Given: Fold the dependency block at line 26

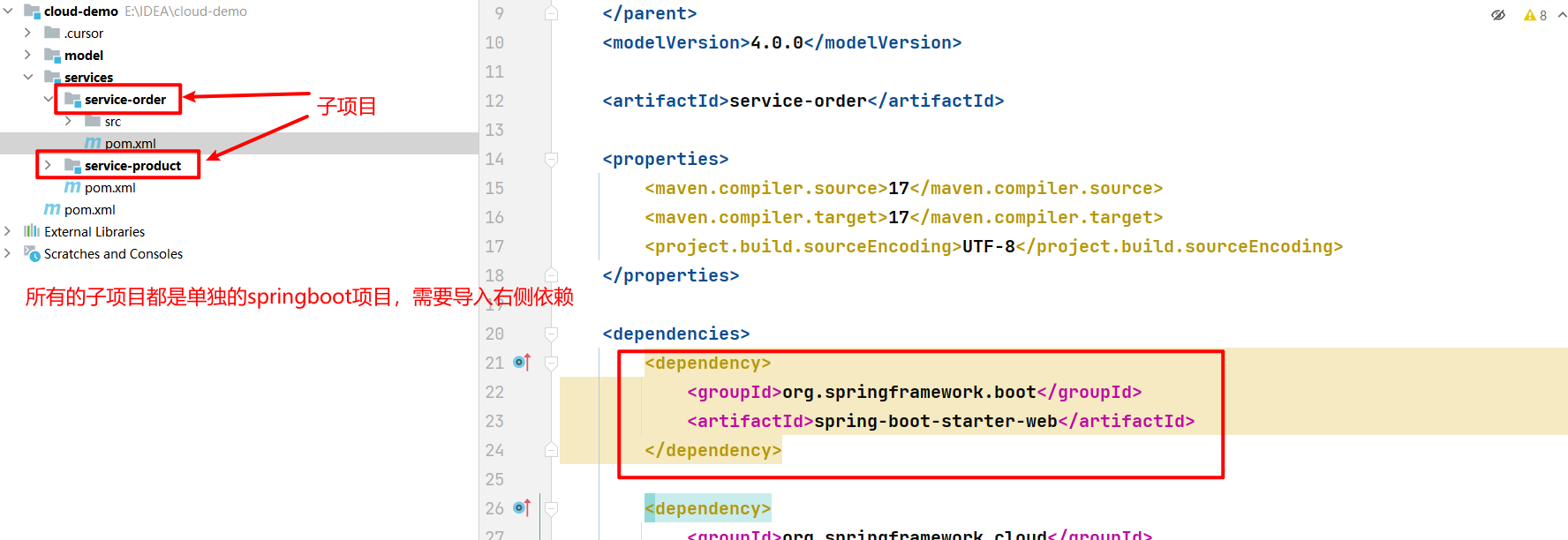Looking at the screenshot, I should pyautogui.click(x=551, y=508).
